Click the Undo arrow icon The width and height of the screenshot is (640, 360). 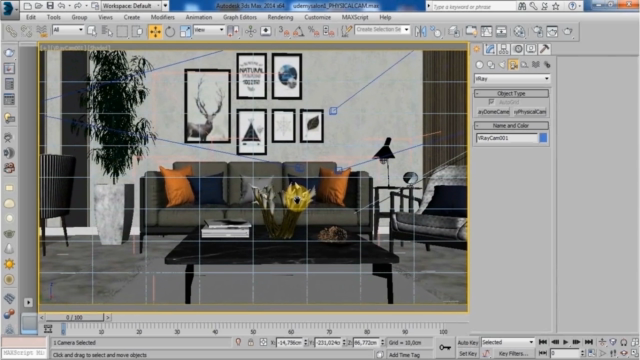click(61, 6)
